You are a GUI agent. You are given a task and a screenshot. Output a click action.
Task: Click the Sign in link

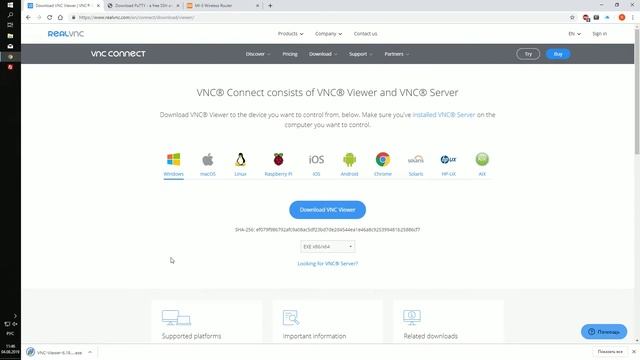600,34
